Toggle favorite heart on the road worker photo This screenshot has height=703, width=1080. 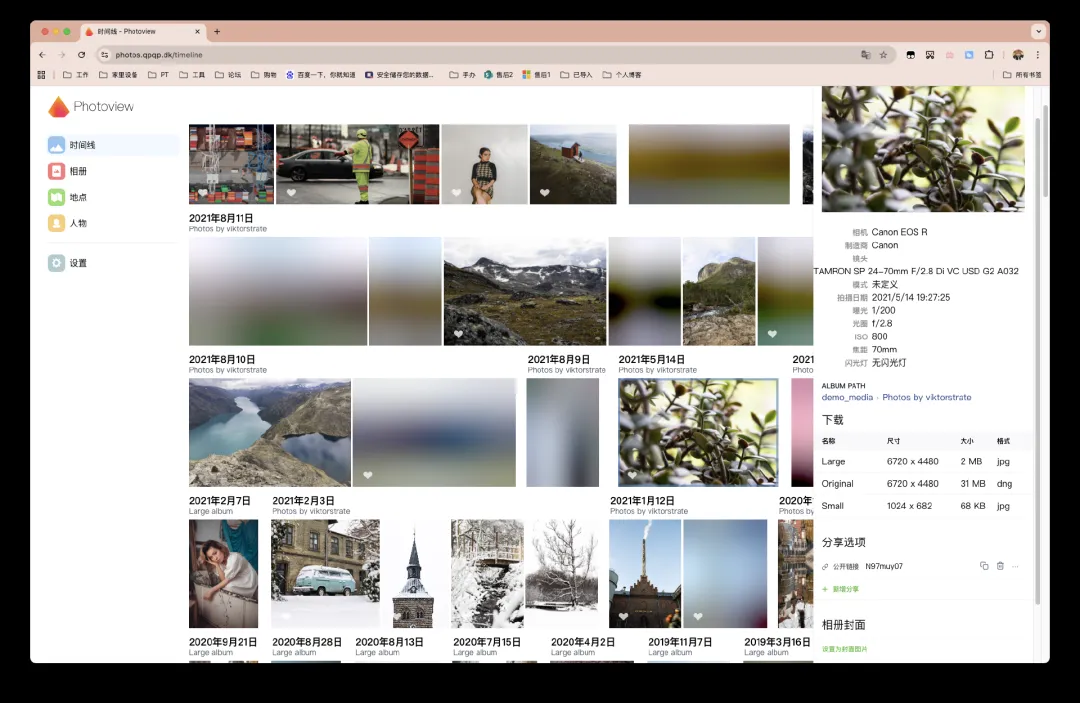(x=291, y=193)
